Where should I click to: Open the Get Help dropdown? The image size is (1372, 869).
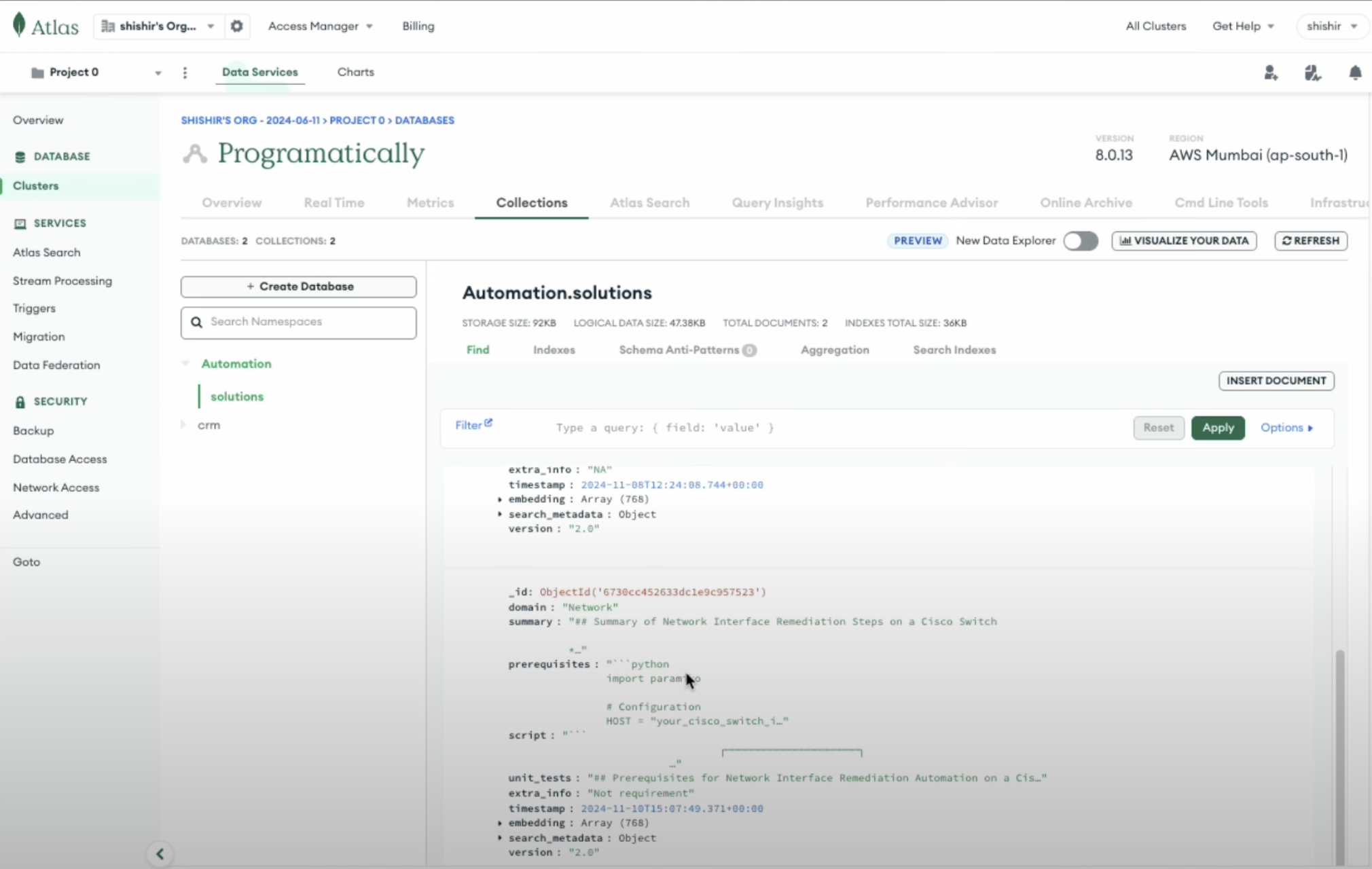pyautogui.click(x=1243, y=26)
